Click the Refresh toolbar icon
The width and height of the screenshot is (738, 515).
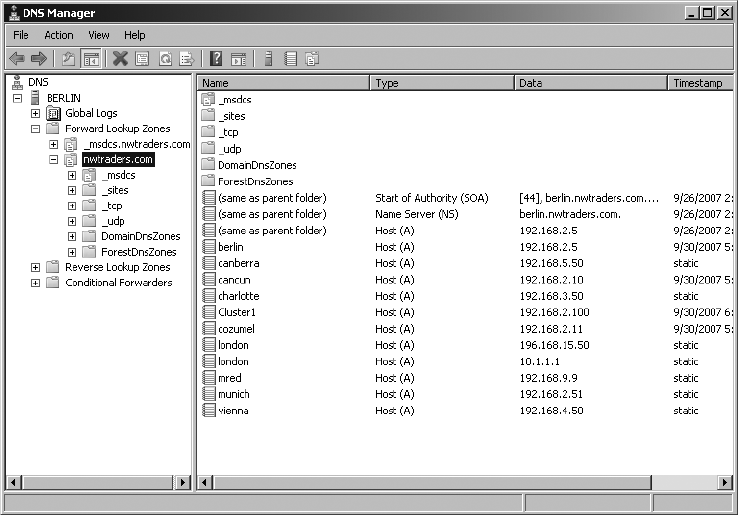[165, 59]
